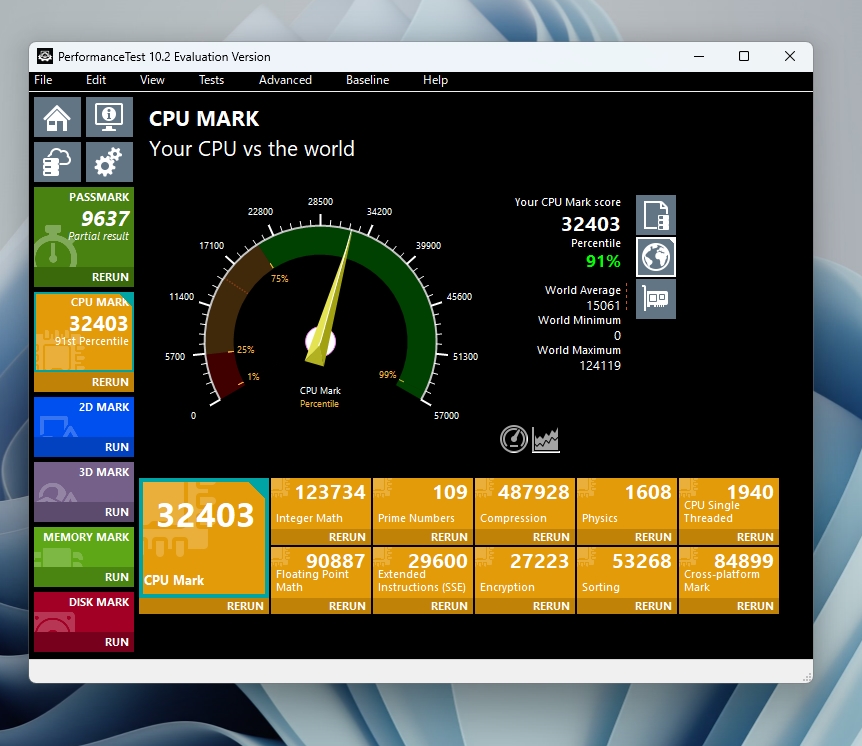Rerun the CPU Single Threaded test
This screenshot has width=862, height=746.
729,537
